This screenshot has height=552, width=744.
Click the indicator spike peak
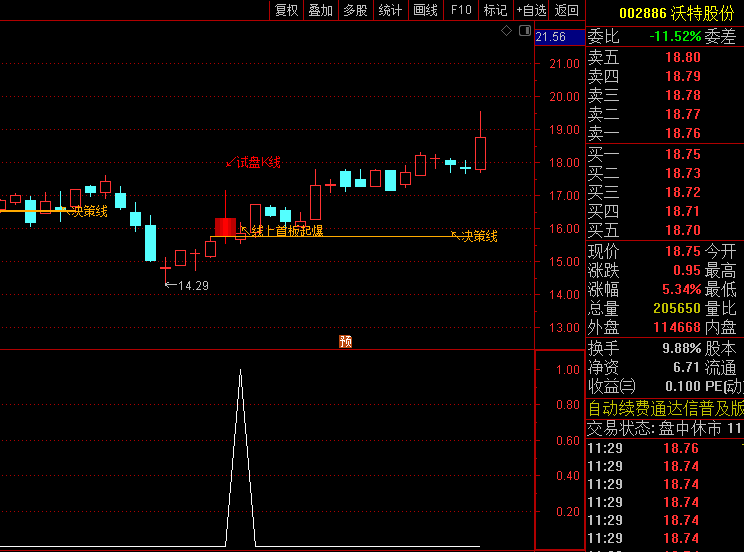241,370
